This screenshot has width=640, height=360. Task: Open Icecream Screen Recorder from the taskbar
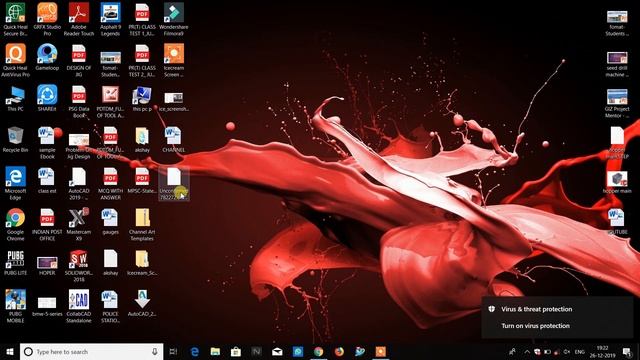click(x=380, y=351)
